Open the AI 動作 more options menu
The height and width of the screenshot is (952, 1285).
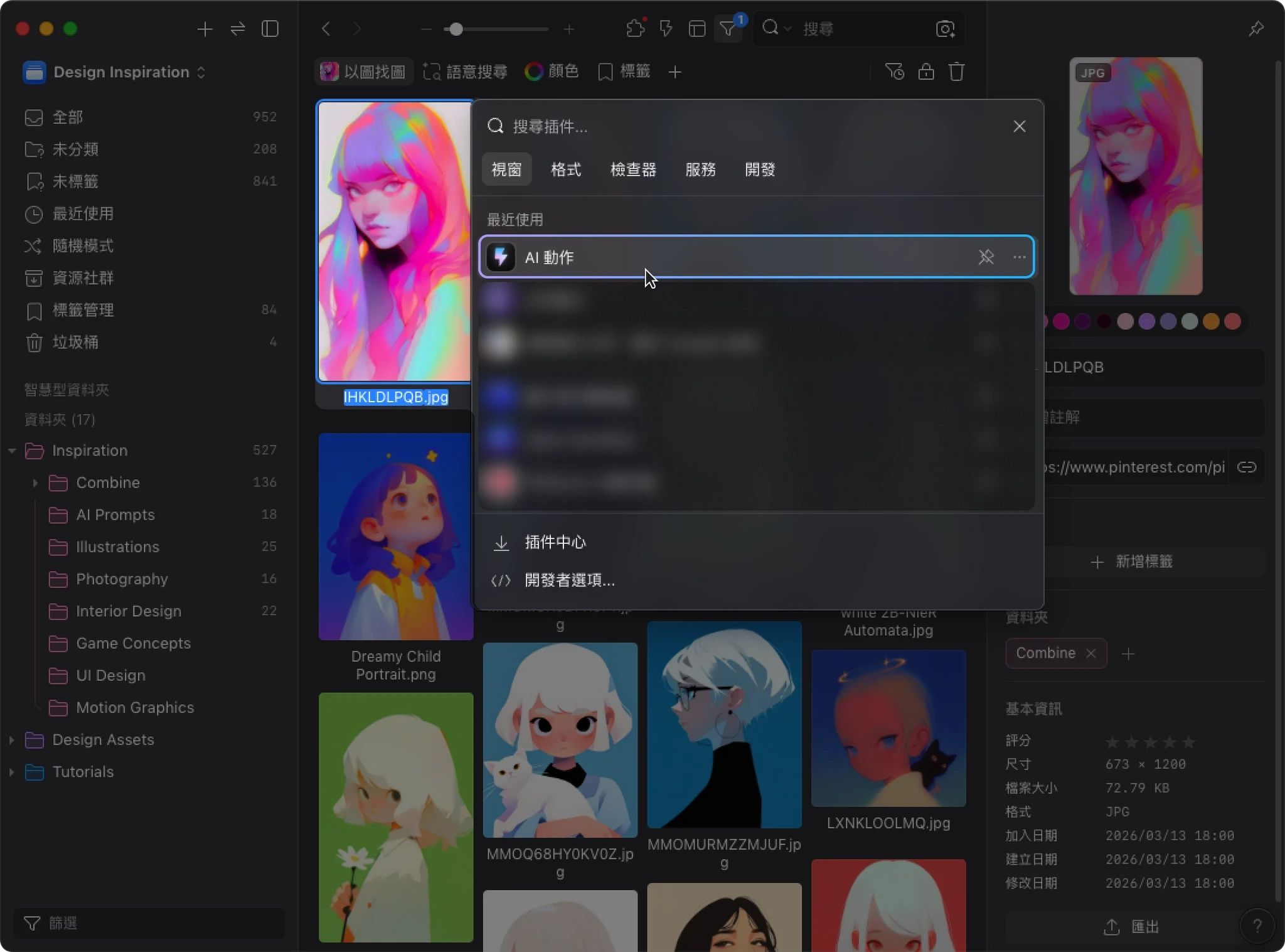pyautogui.click(x=1019, y=257)
